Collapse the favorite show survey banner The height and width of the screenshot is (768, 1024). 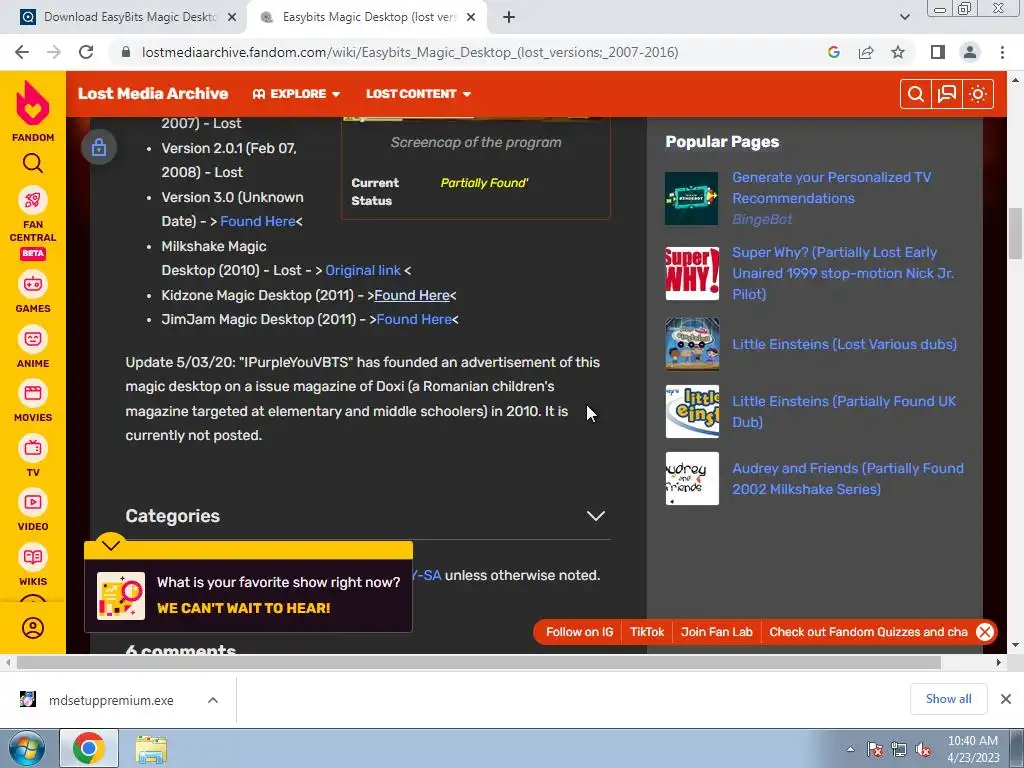click(110, 544)
